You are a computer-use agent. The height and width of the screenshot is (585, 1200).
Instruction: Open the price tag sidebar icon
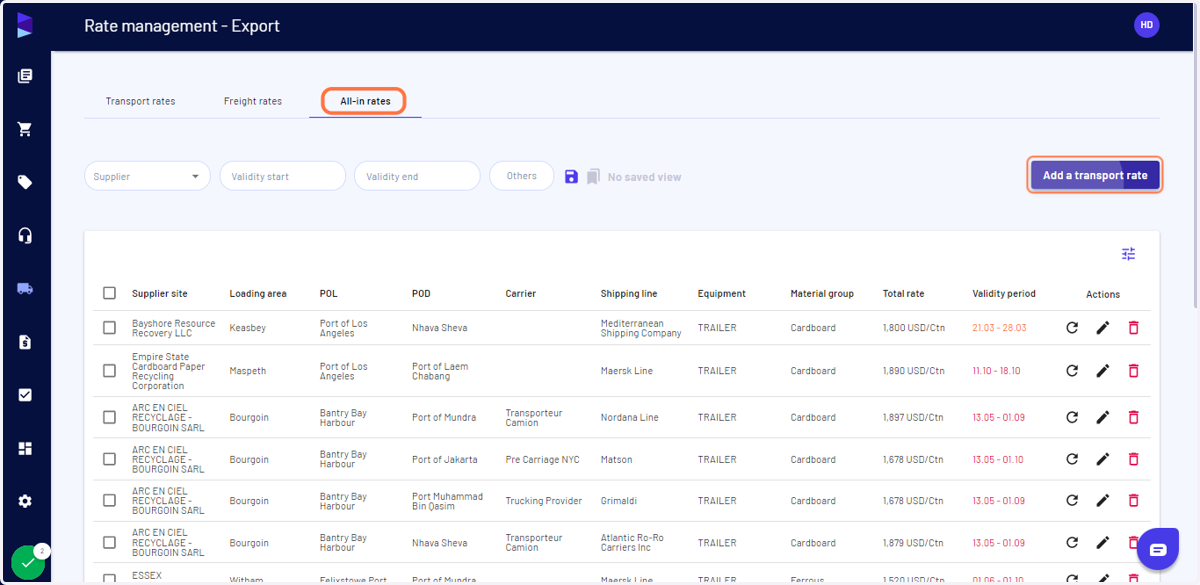click(25, 182)
